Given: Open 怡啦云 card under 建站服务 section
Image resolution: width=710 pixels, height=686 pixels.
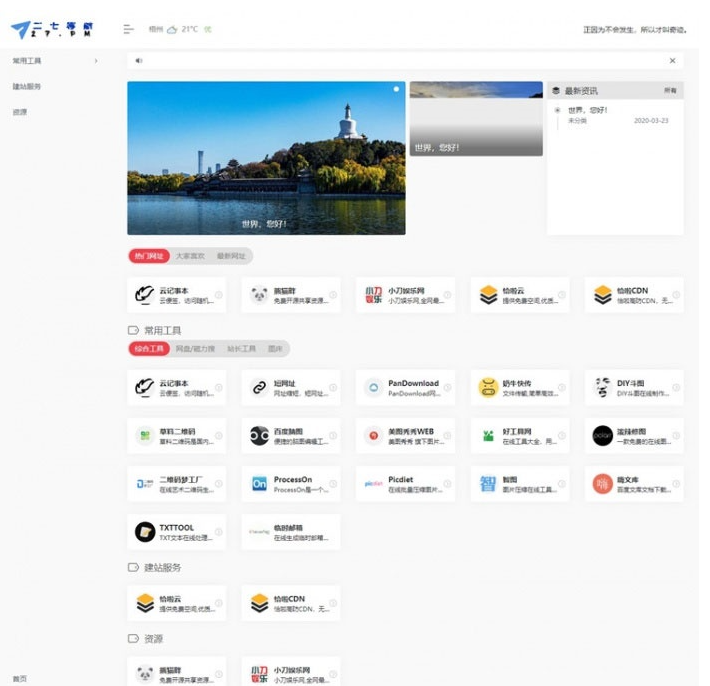Looking at the screenshot, I should [177, 603].
